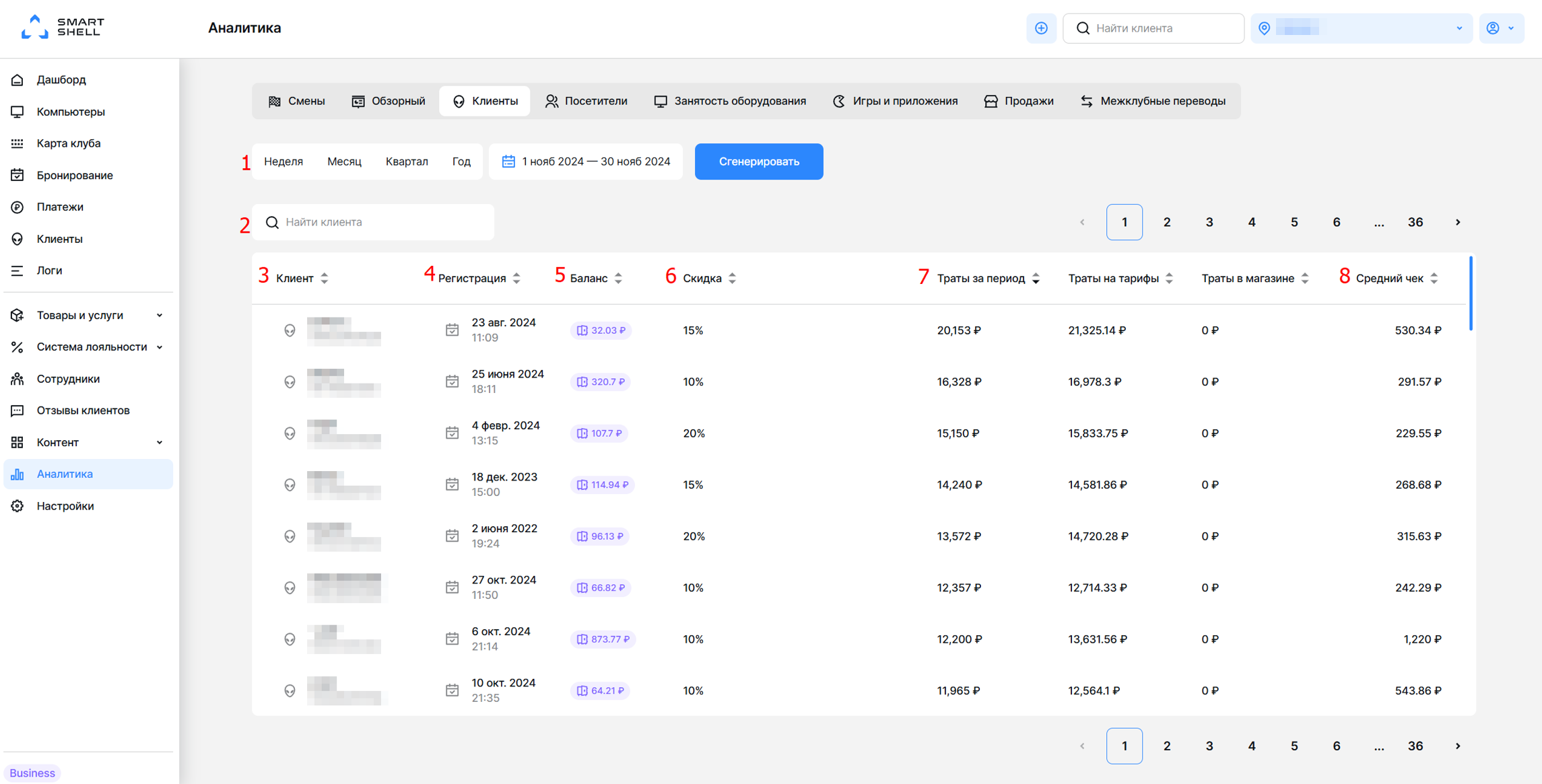Click the Smart Shell logo
1542x784 pixels.
(x=63, y=27)
